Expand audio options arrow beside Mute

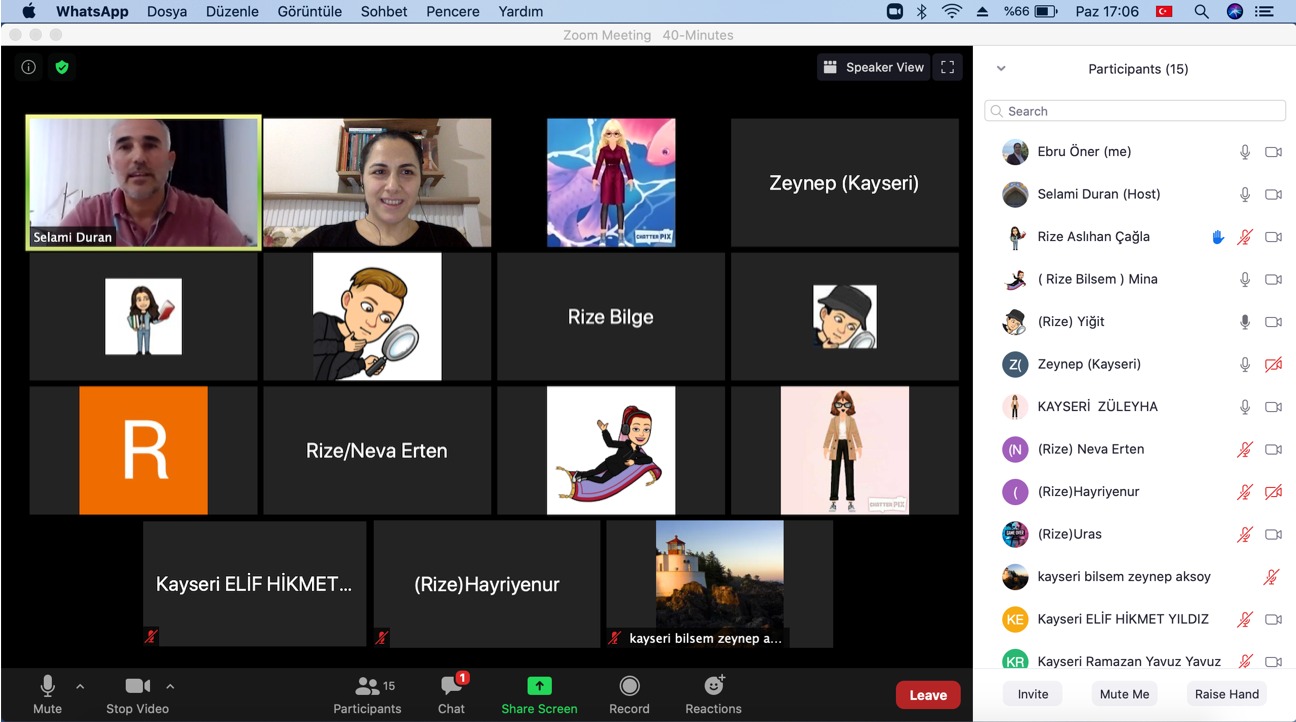point(80,686)
